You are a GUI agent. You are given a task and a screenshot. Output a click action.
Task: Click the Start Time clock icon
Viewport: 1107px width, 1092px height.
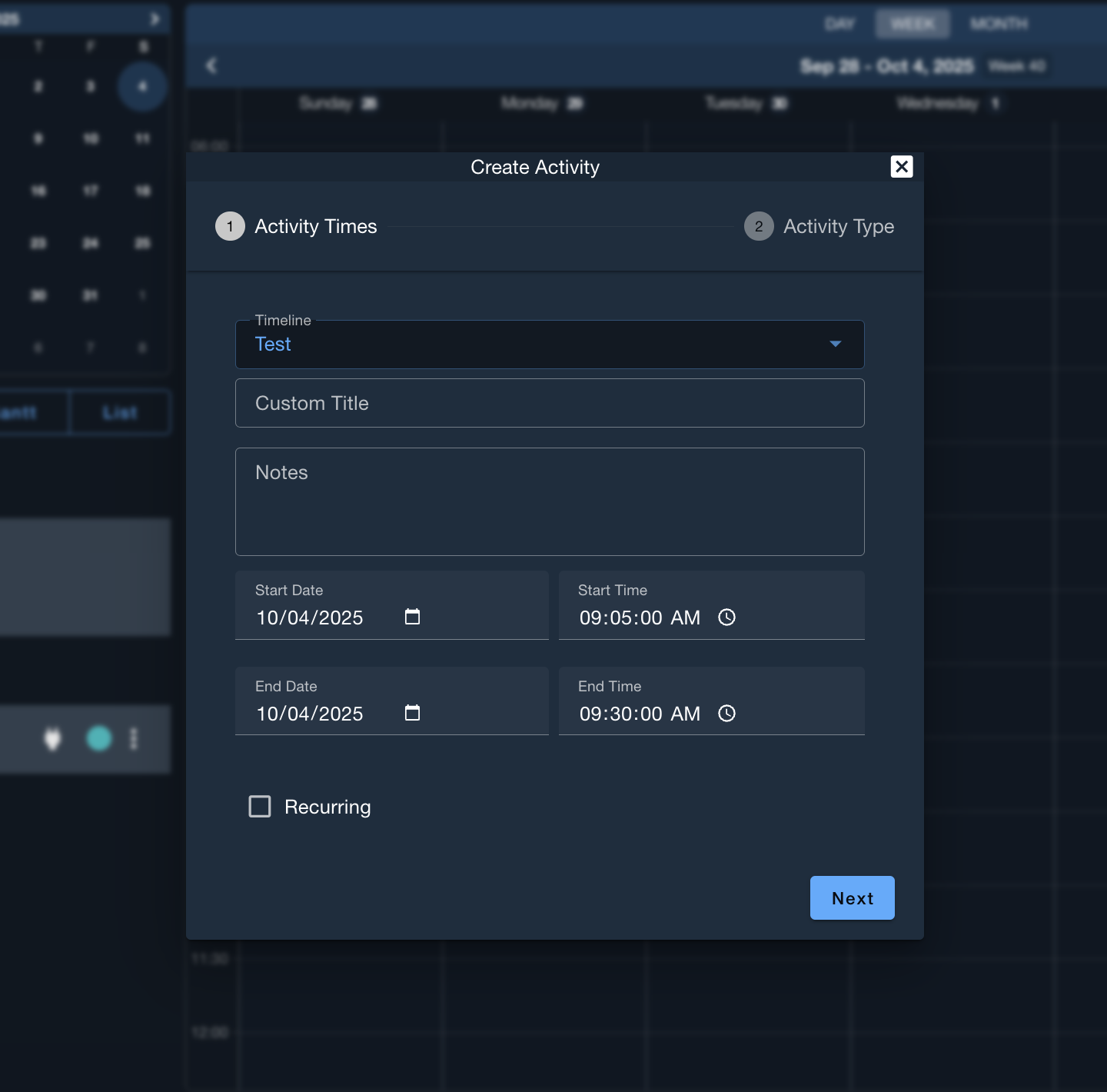pos(726,618)
